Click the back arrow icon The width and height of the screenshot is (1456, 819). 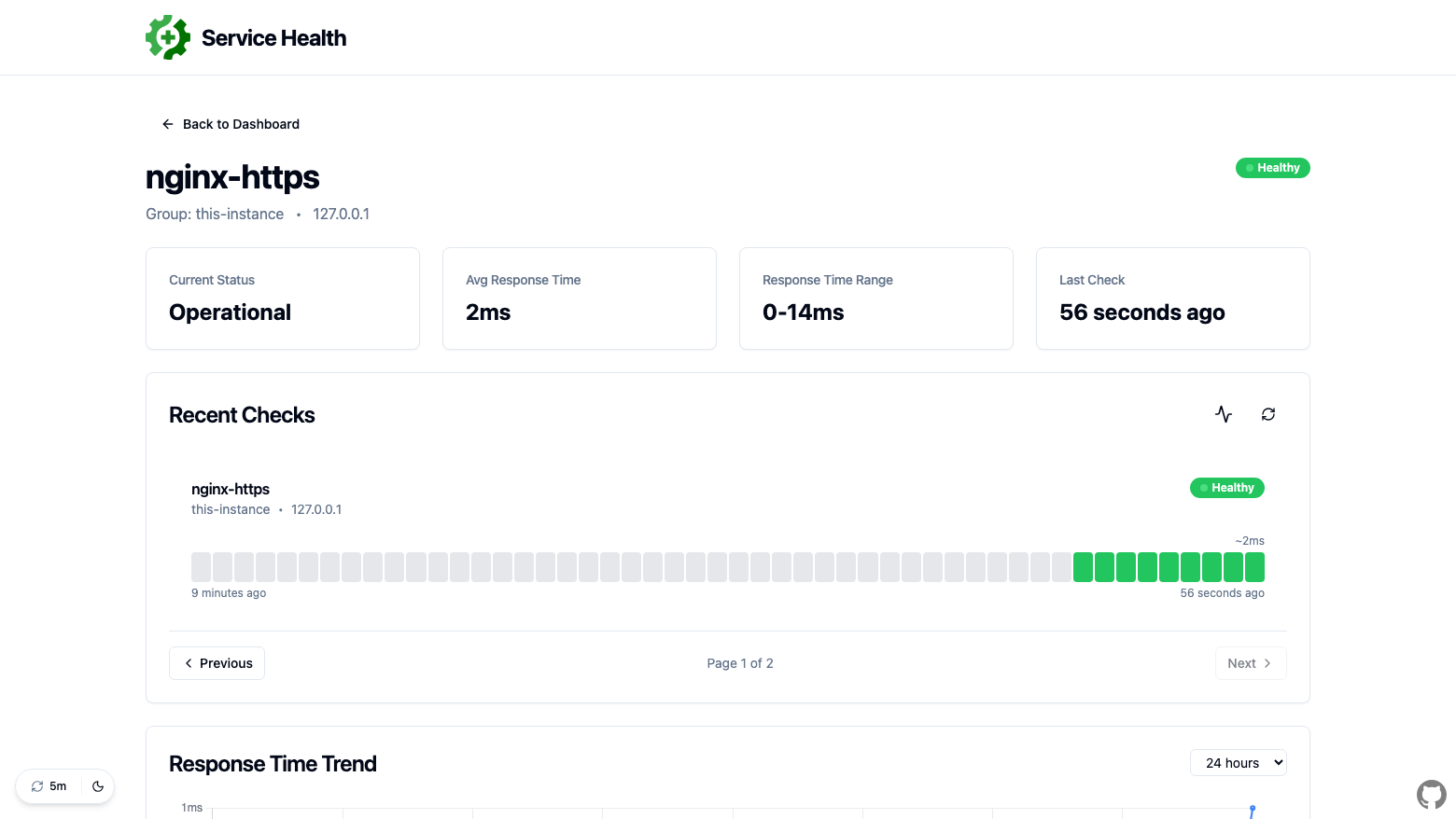tap(168, 124)
